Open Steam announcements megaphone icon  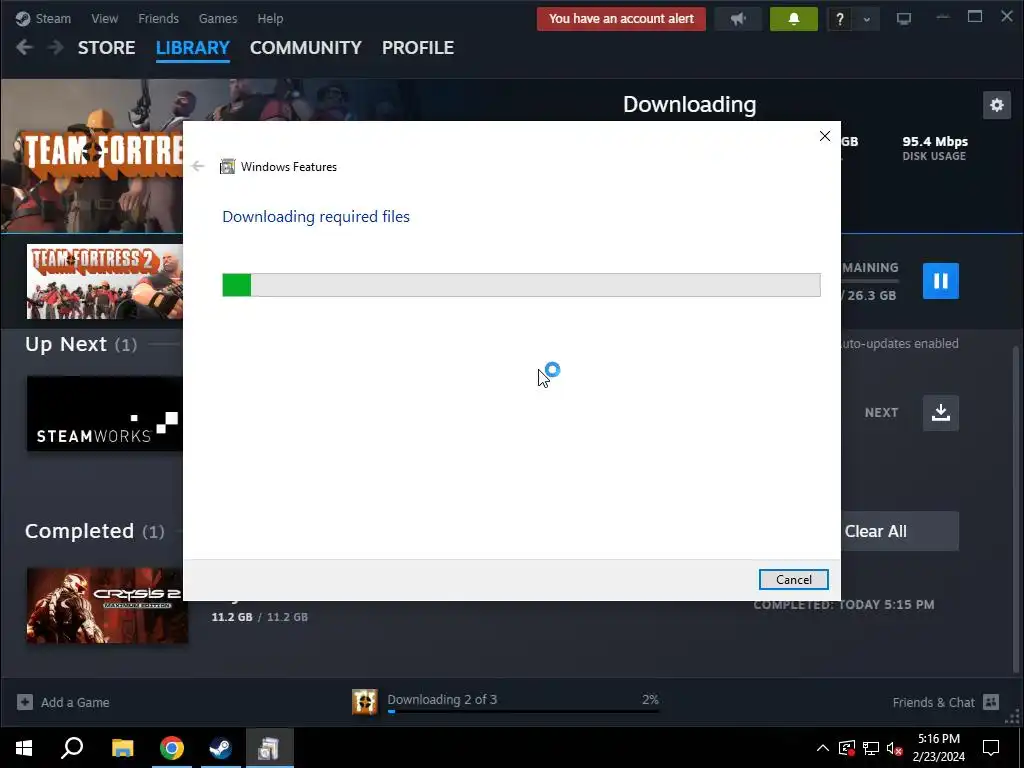pyautogui.click(x=738, y=19)
